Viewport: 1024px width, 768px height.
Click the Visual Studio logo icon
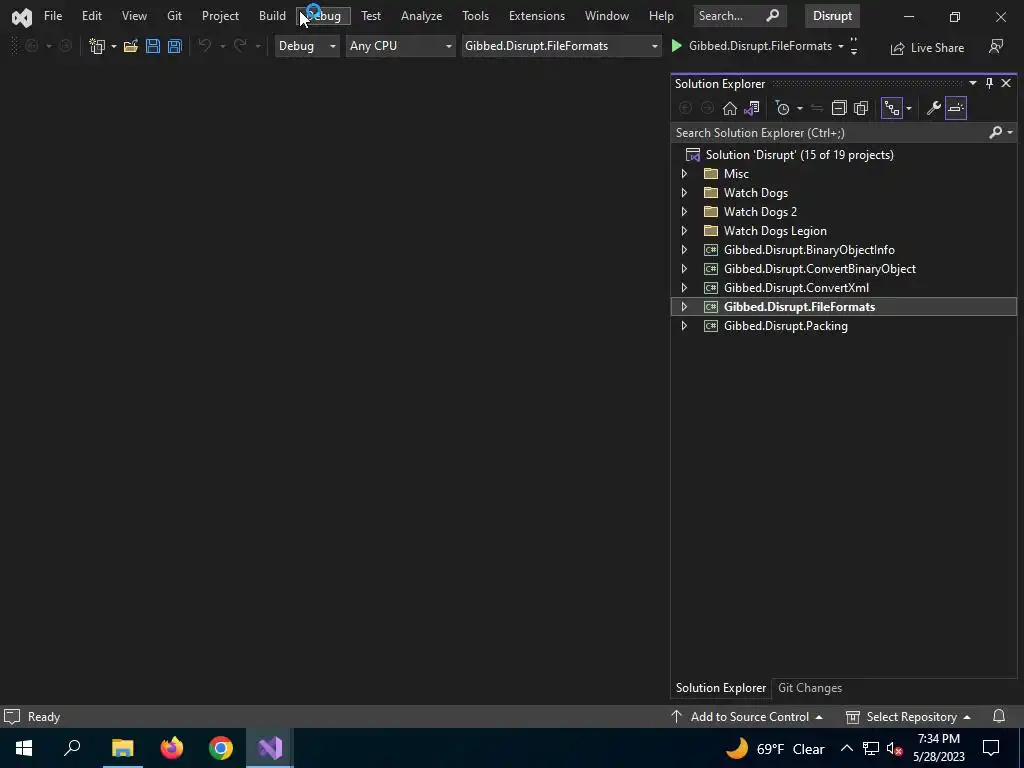(x=22, y=16)
